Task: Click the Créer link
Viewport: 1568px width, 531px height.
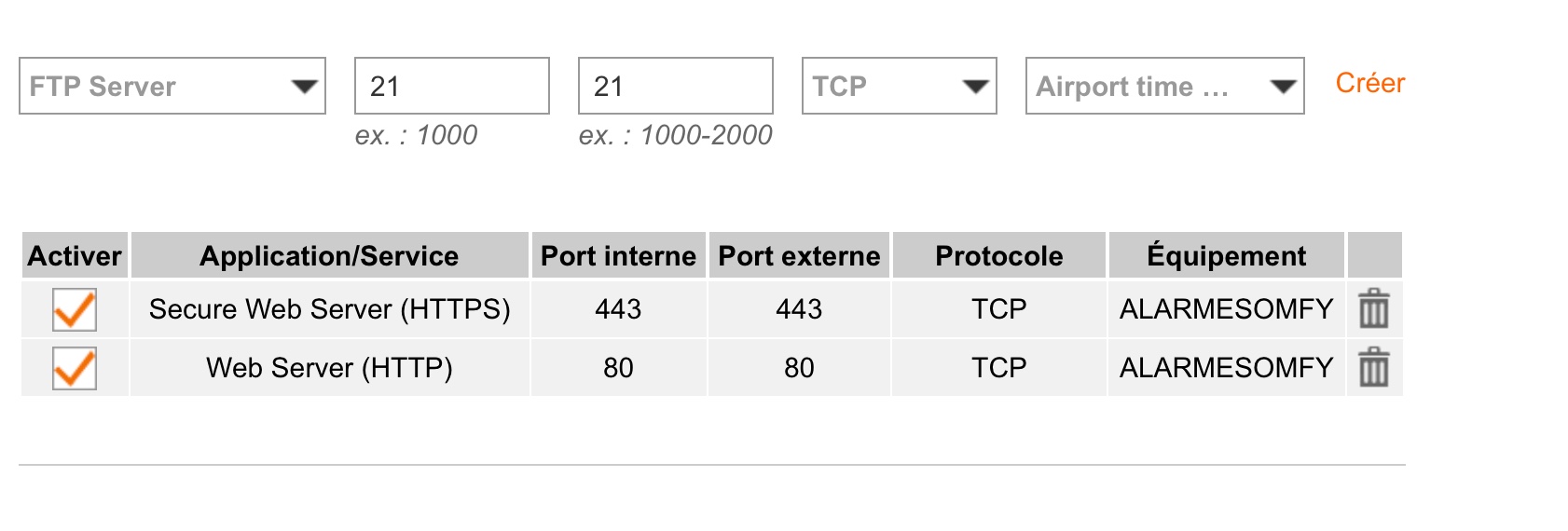Action: (x=1369, y=83)
